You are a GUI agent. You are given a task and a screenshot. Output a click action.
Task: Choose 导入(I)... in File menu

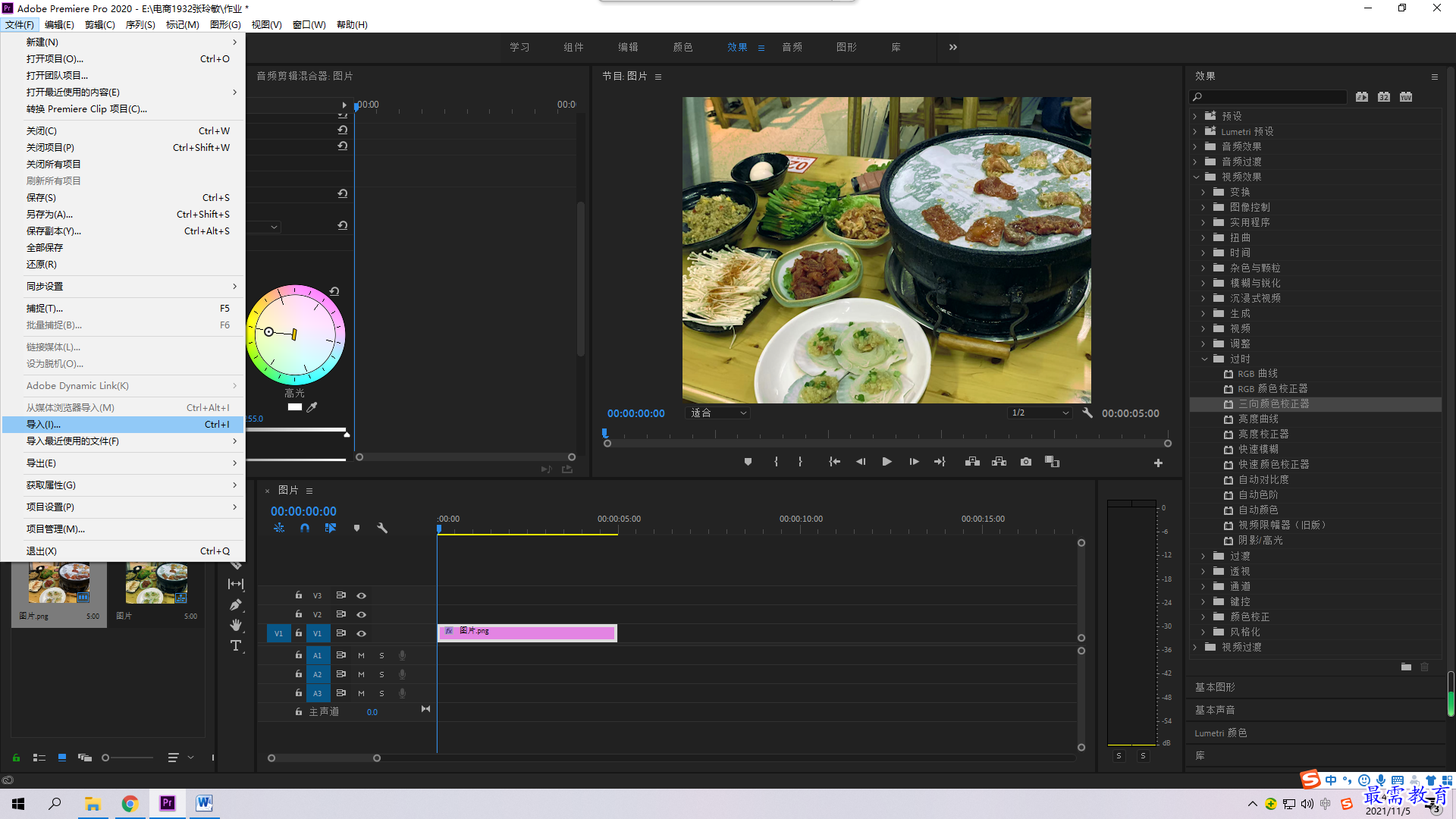pos(123,425)
